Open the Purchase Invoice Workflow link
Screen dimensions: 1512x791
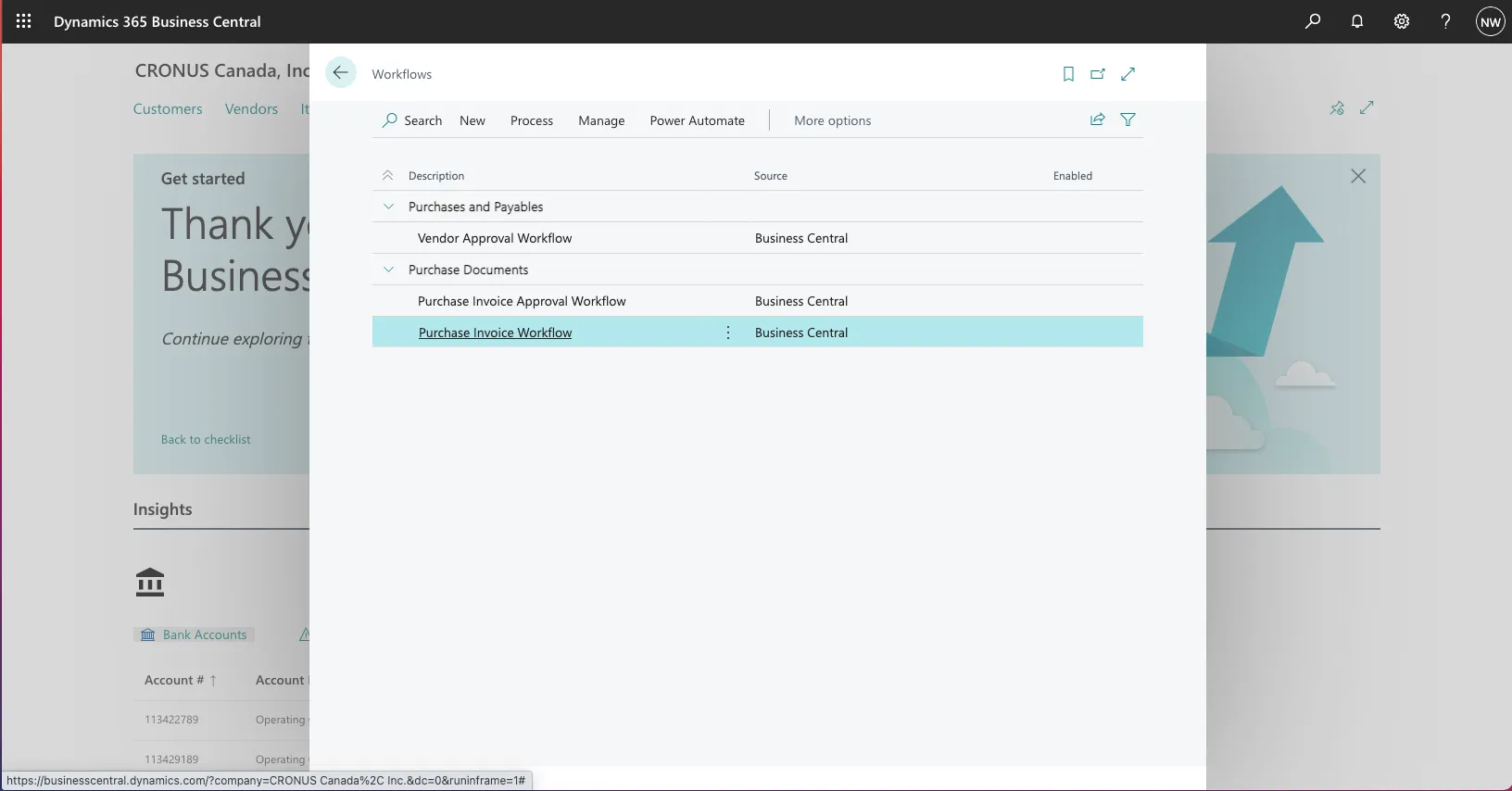tap(495, 333)
